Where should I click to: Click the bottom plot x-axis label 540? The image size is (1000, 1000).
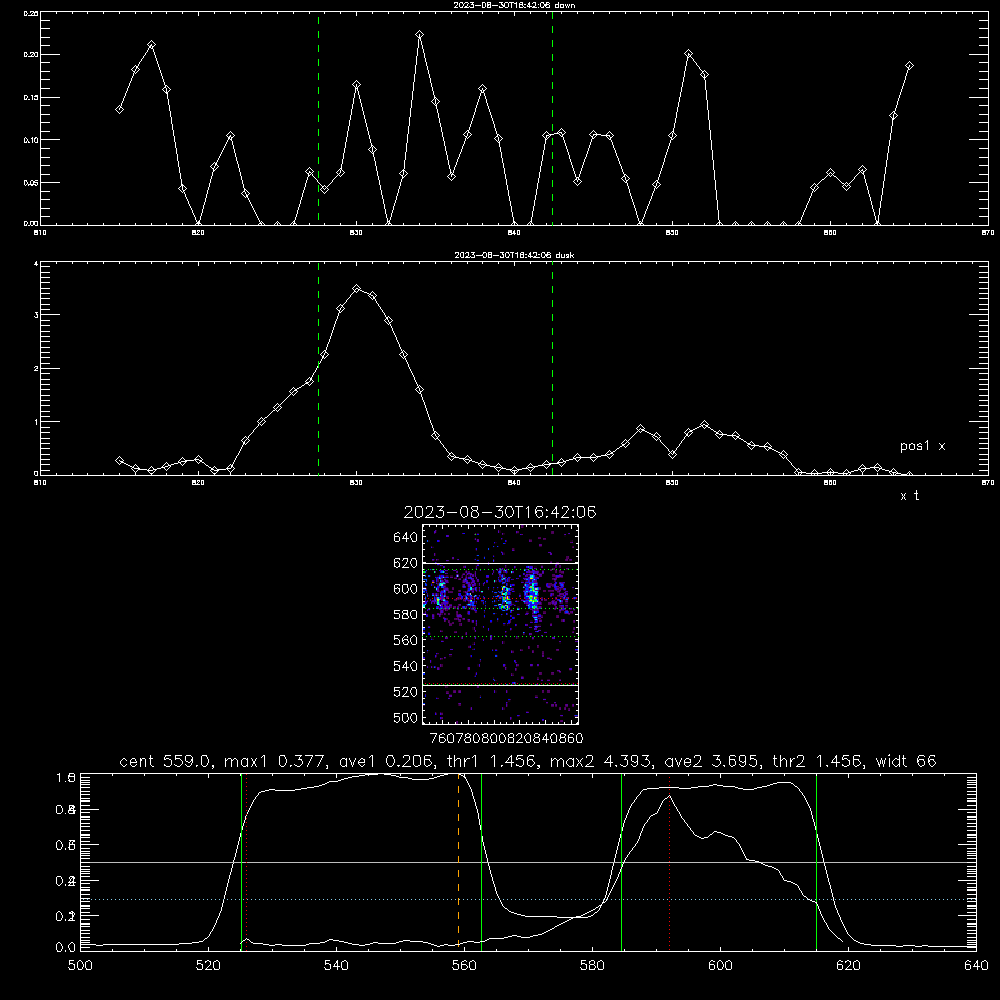(x=336, y=966)
